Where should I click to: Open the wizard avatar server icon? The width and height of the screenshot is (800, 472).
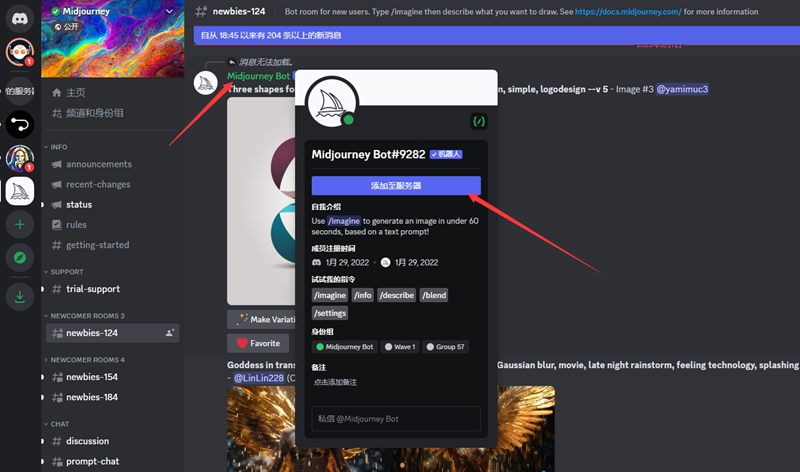point(19,158)
